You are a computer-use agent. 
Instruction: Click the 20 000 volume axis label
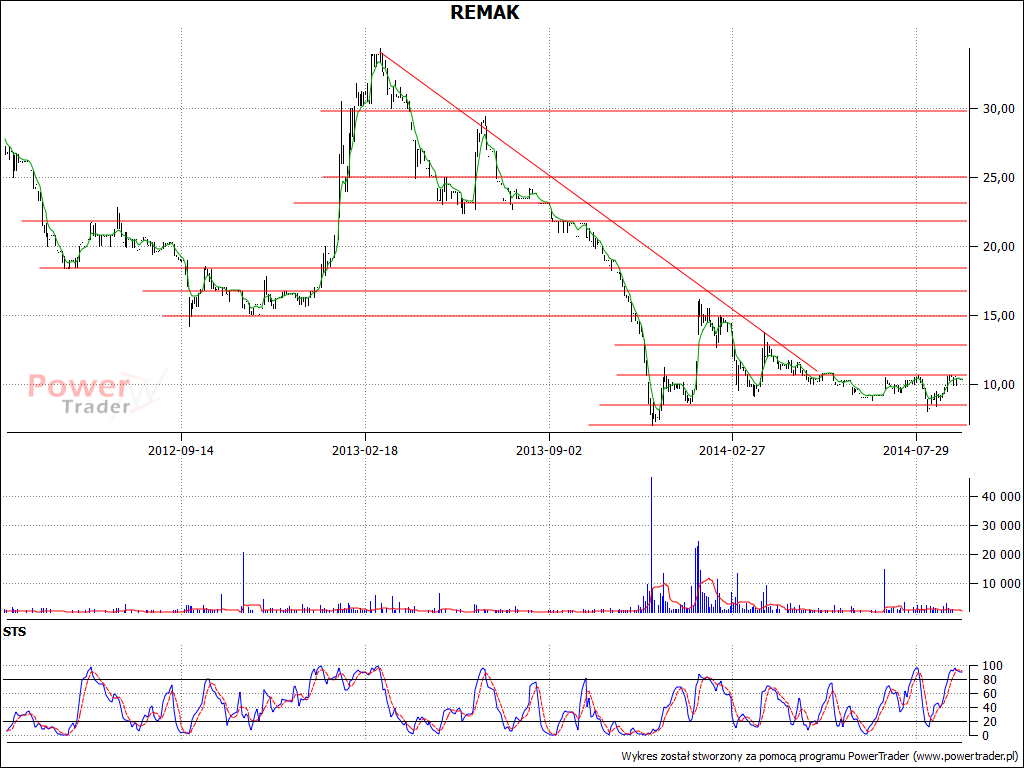tap(1001, 554)
